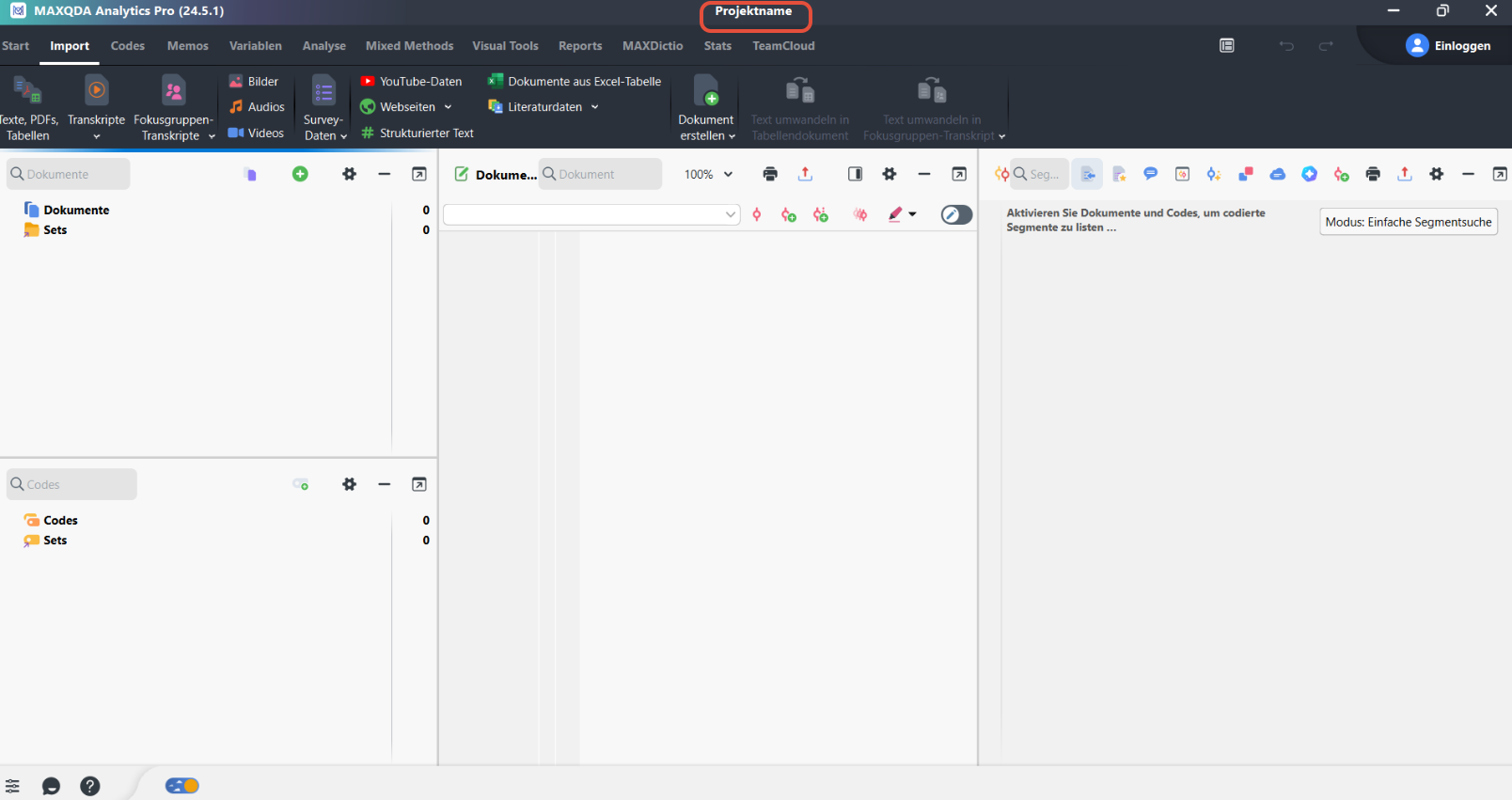
Task: Add new document with green plus icon
Action: 300,174
